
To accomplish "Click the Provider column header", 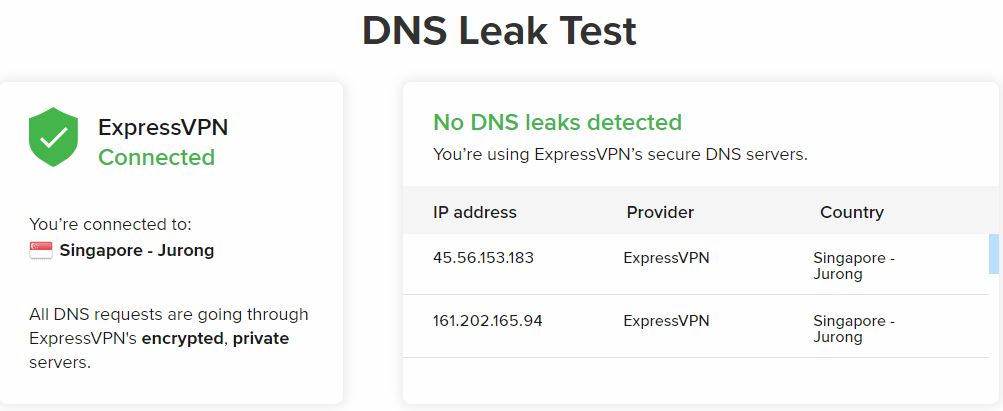I will (660, 212).
